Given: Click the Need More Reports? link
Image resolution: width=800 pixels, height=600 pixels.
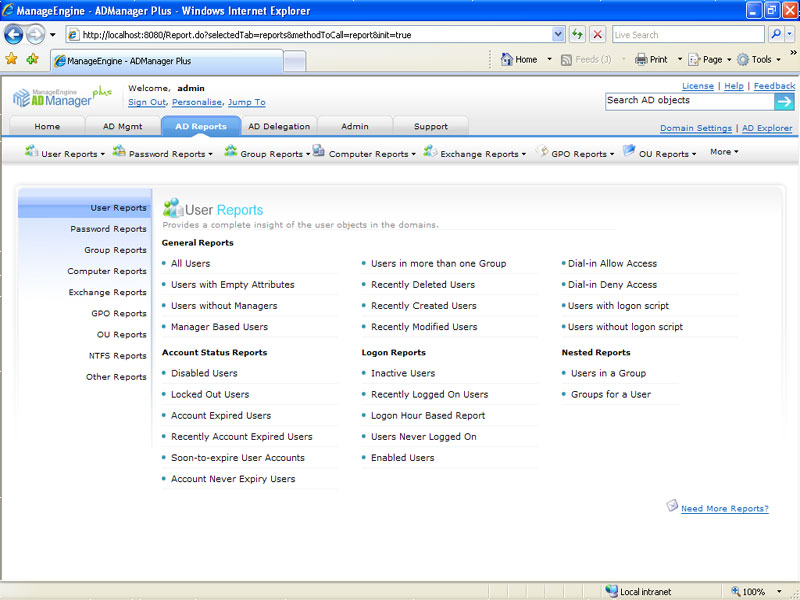Looking at the screenshot, I should (x=724, y=509).
